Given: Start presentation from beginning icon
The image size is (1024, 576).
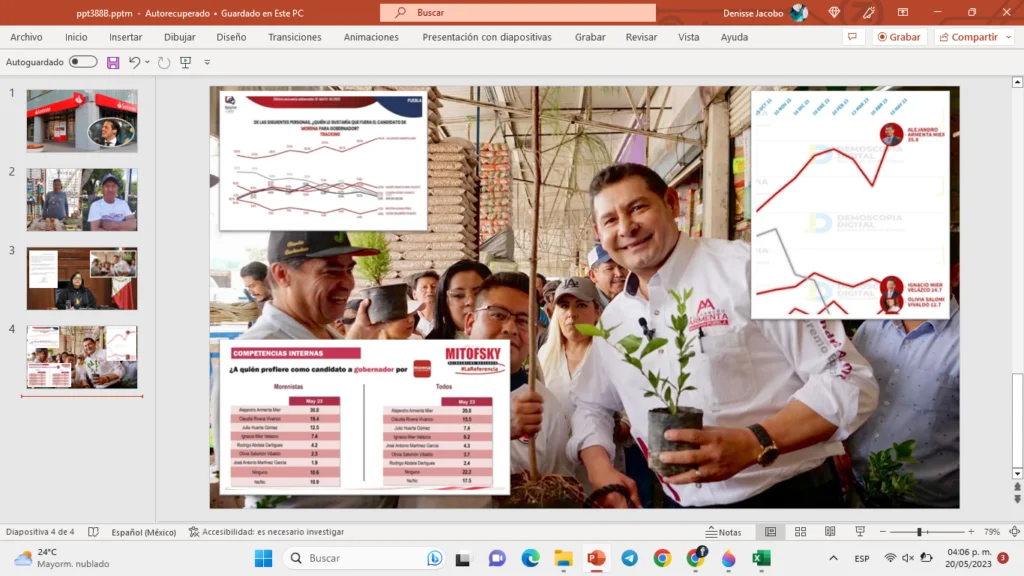Looking at the screenshot, I should point(185,62).
